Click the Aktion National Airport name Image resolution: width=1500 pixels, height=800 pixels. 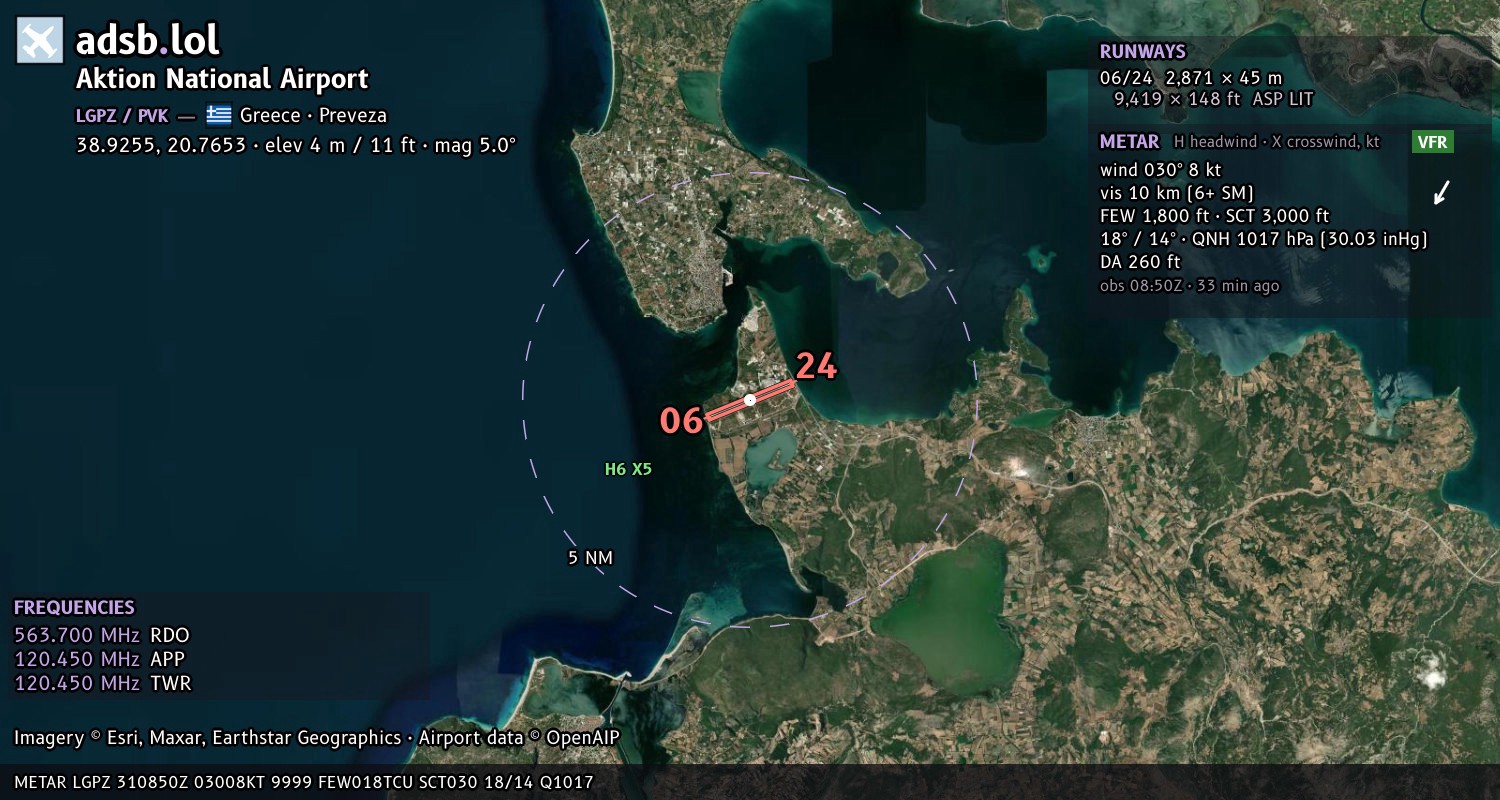(222, 79)
